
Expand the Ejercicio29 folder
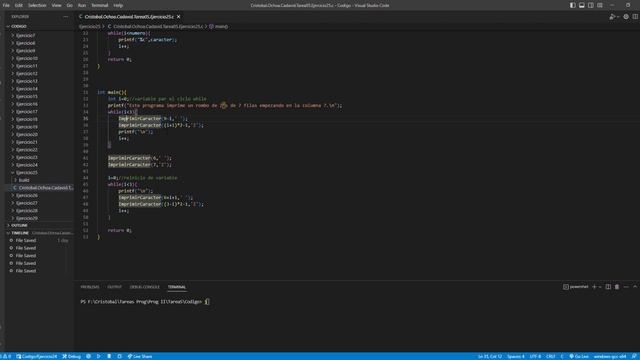pos(39,218)
